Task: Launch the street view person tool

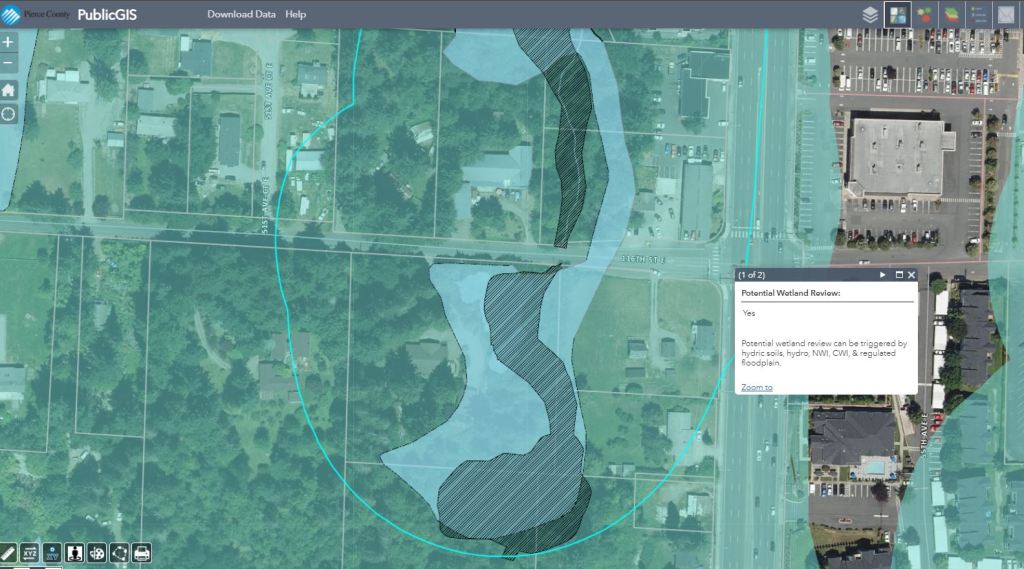Action: [x=73, y=552]
